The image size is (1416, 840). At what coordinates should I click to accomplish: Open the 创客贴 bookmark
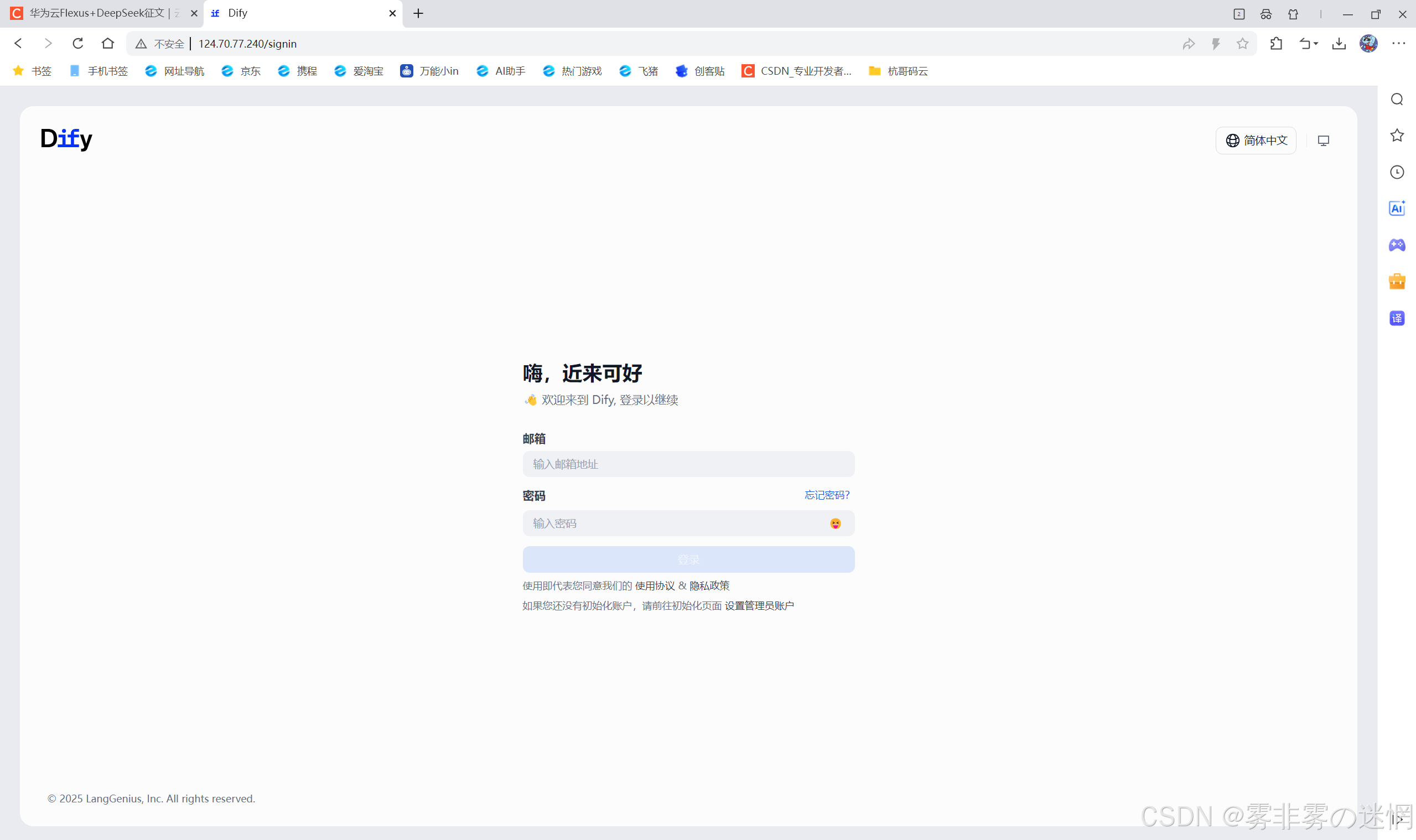(700, 71)
